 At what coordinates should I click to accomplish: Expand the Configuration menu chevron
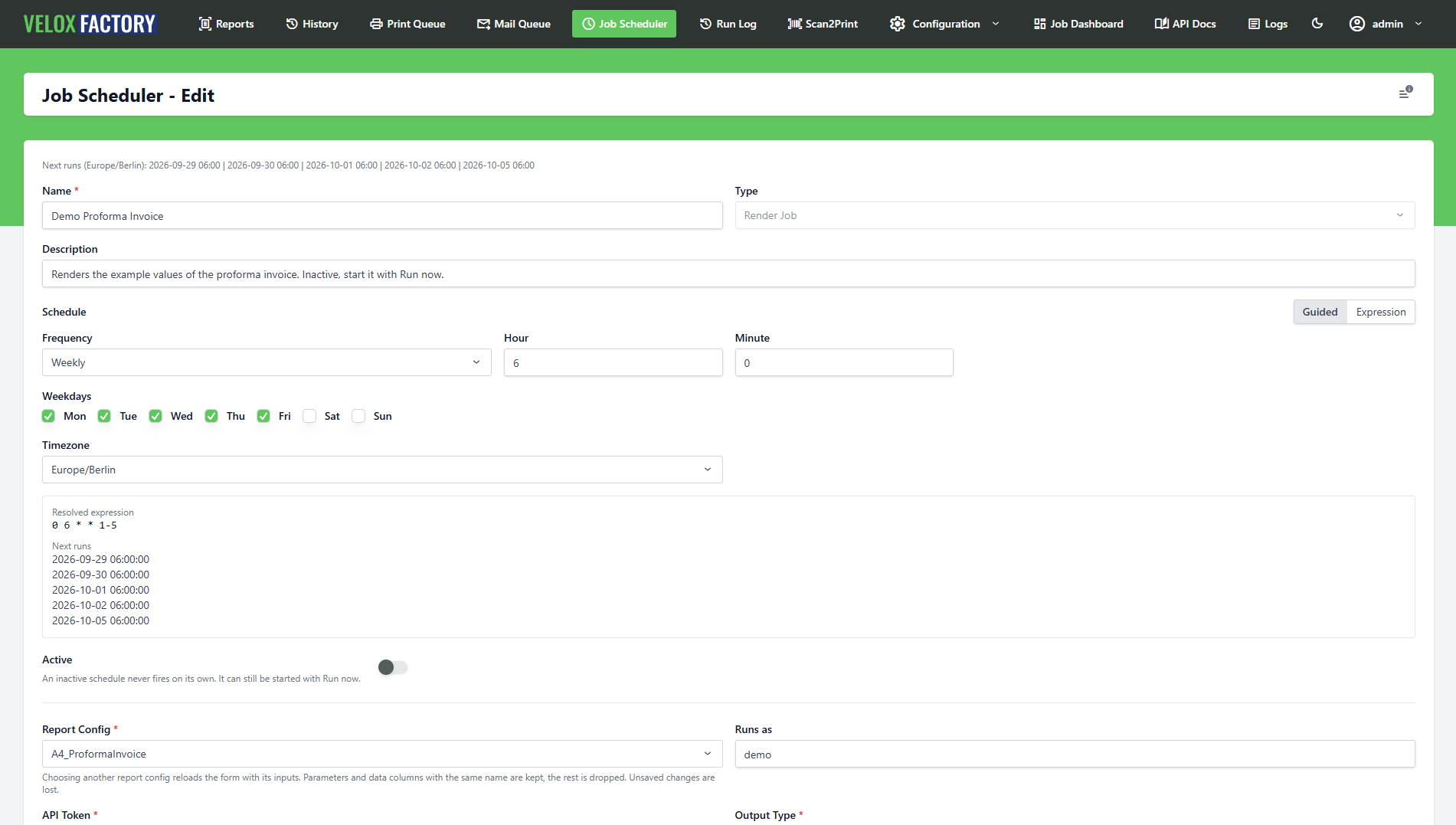(996, 24)
